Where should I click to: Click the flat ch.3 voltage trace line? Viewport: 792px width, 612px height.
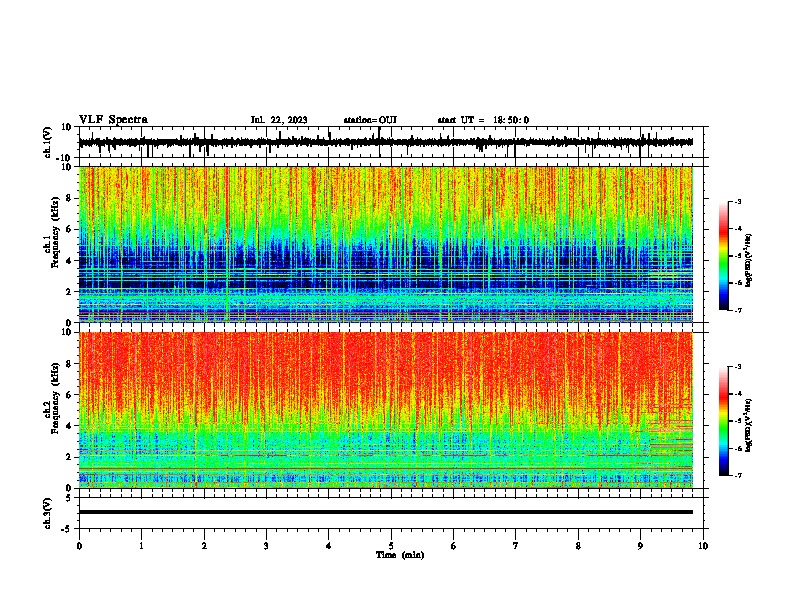386,512
